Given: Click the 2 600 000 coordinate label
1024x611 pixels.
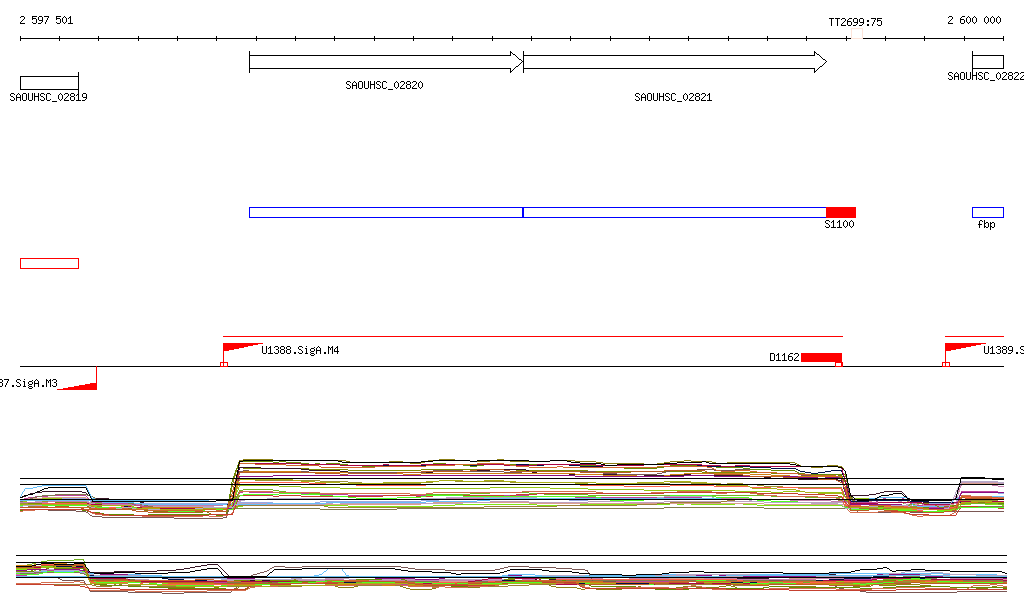Looking at the screenshot, I should coord(974,20).
